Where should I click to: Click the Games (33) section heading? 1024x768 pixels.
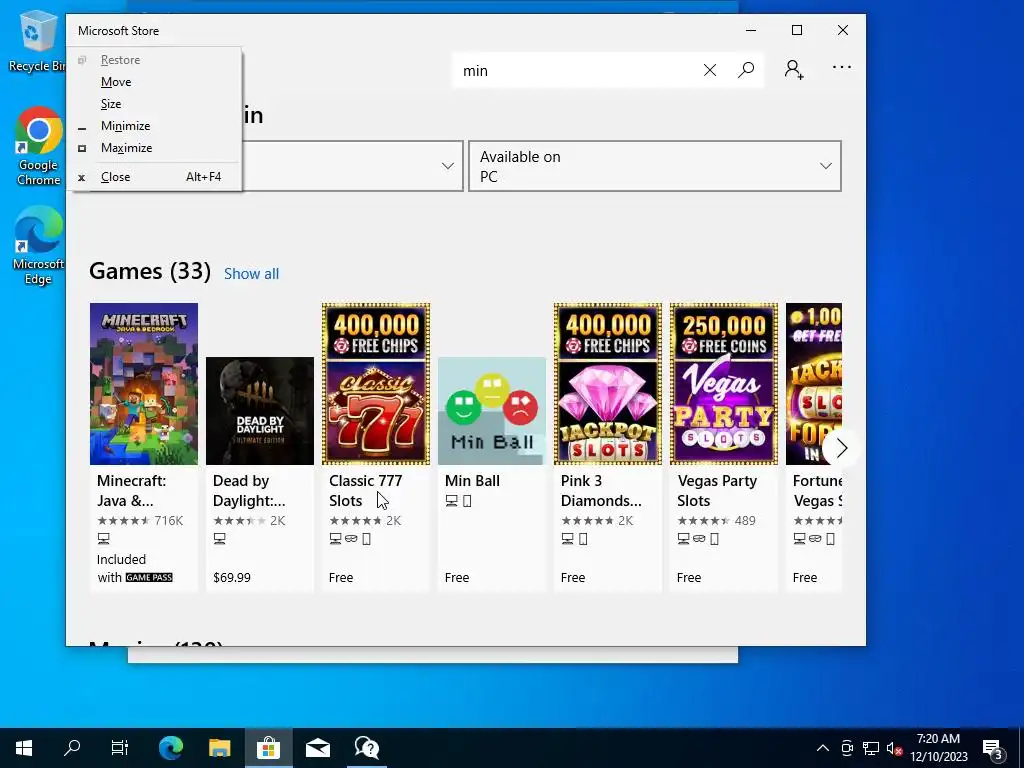point(150,271)
